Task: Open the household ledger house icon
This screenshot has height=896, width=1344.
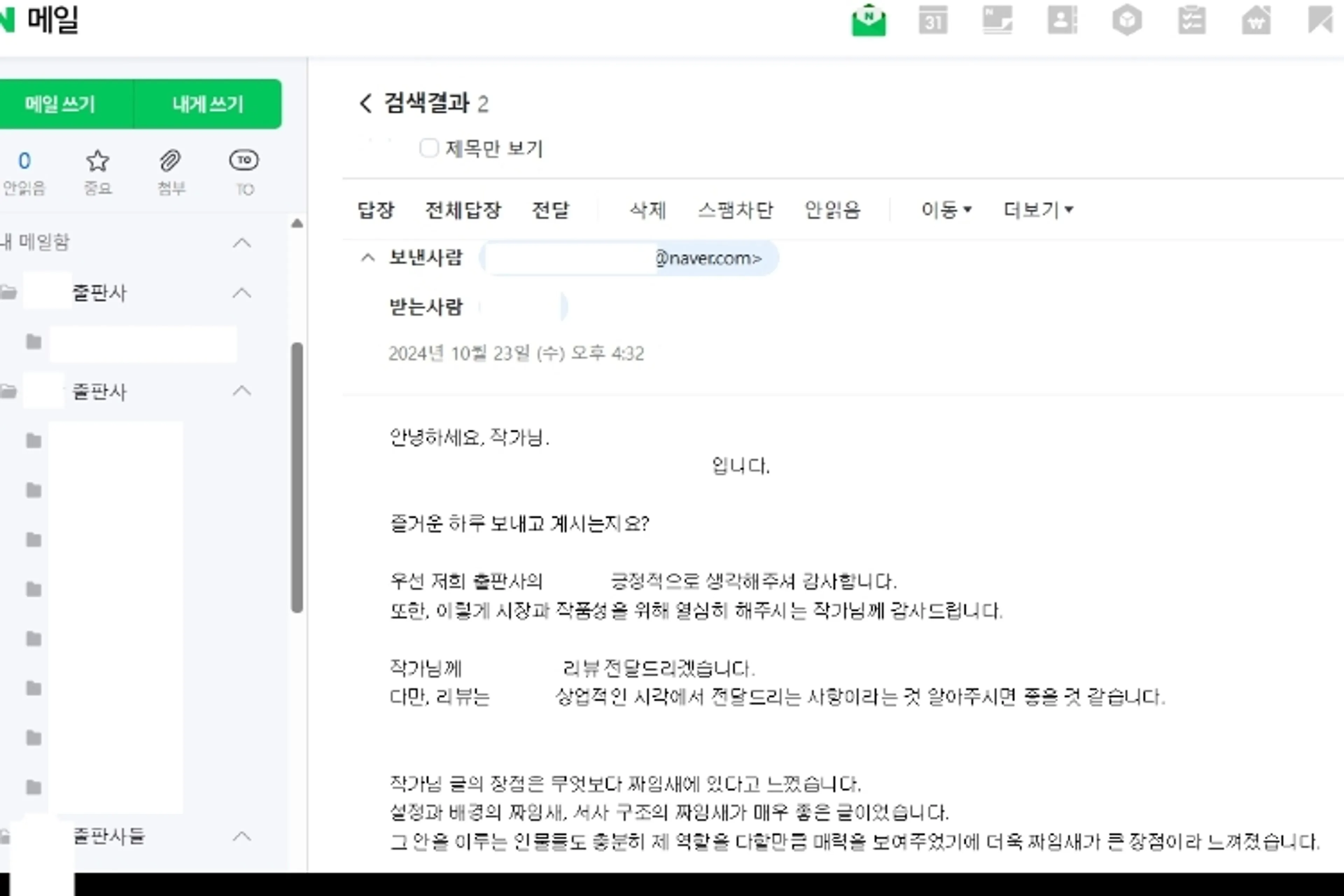Action: (1256, 21)
